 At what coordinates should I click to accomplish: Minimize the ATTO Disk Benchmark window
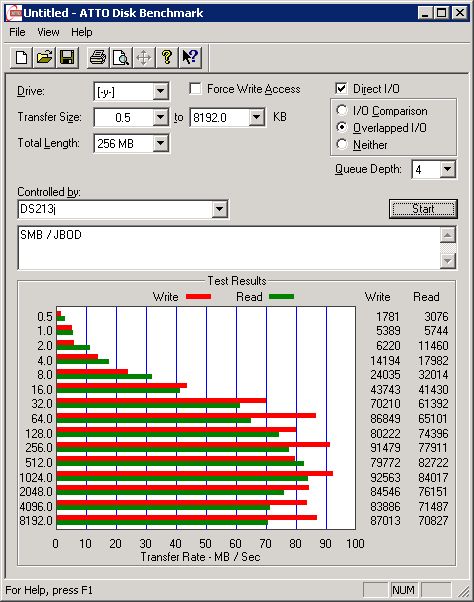point(425,13)
